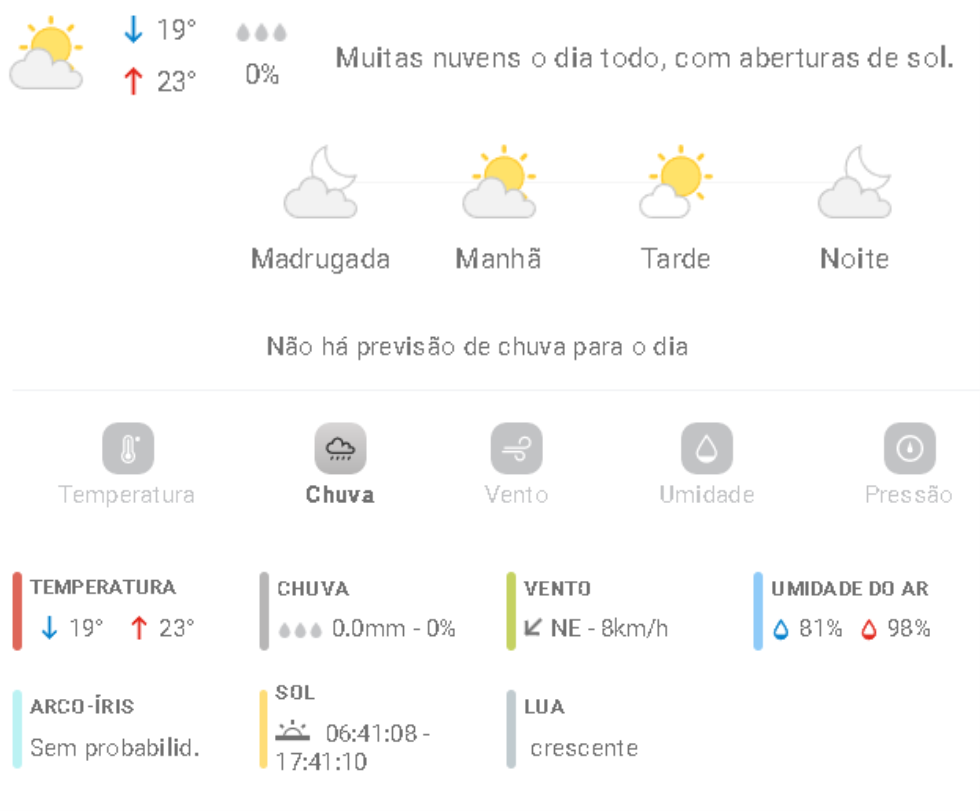The height and width of the screenshot is (811, 980).
Task: Click the rain drops 0% indicator
Action: point(261,54)
